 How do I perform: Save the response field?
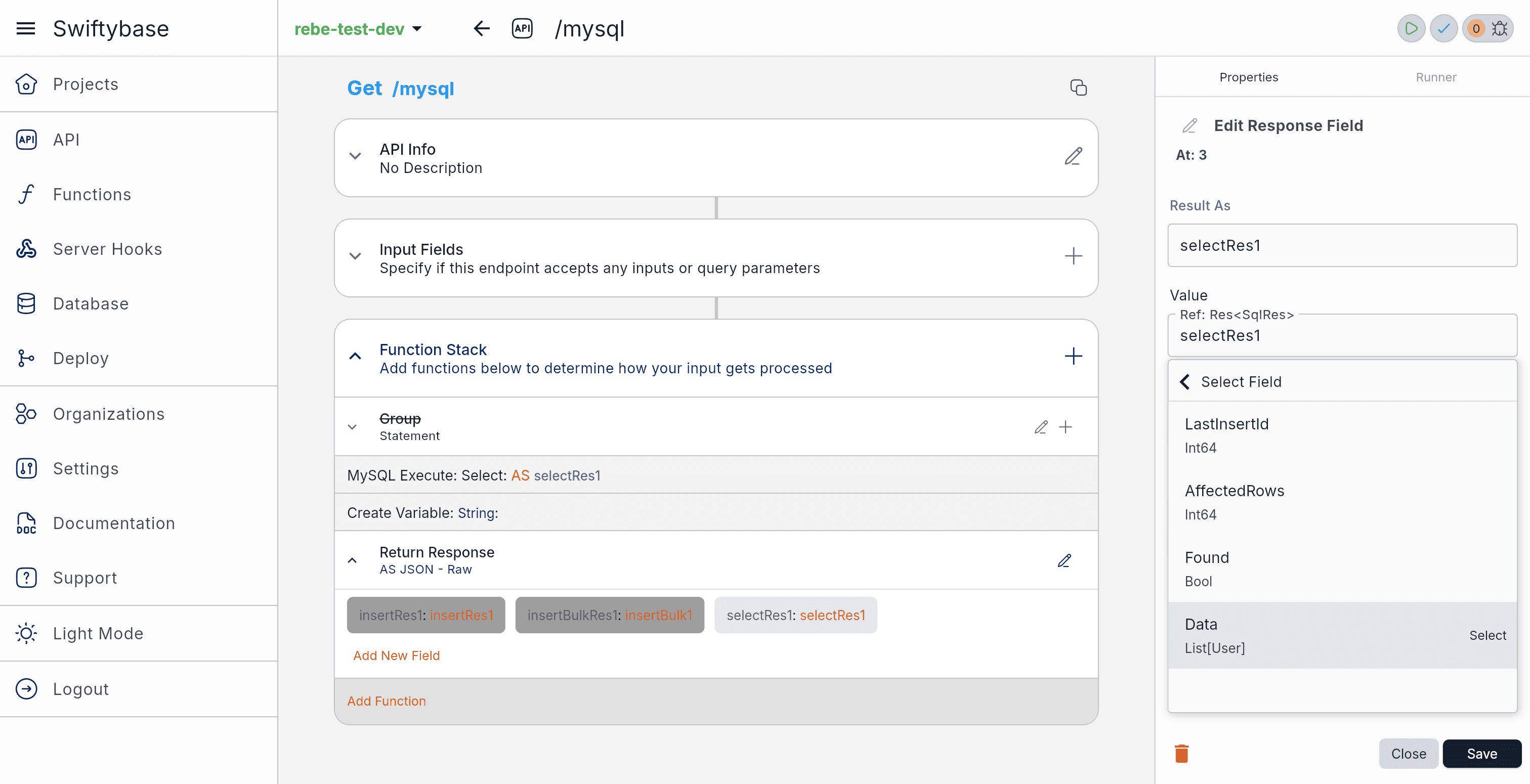(1482, 754)
